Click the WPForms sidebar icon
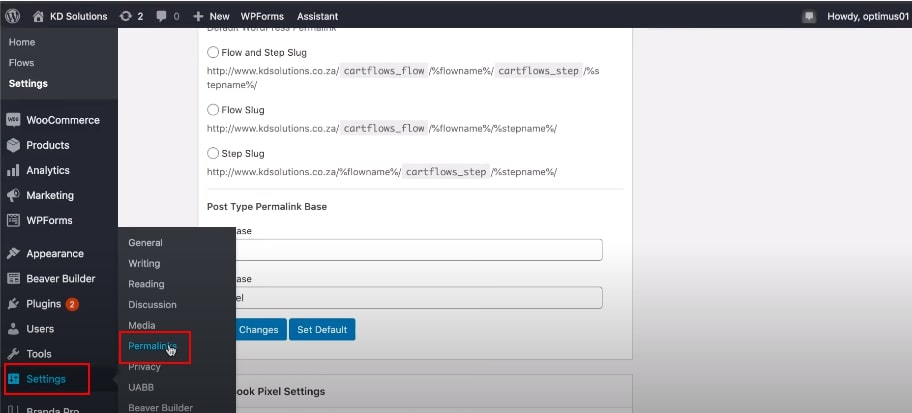 pos(13,220)
